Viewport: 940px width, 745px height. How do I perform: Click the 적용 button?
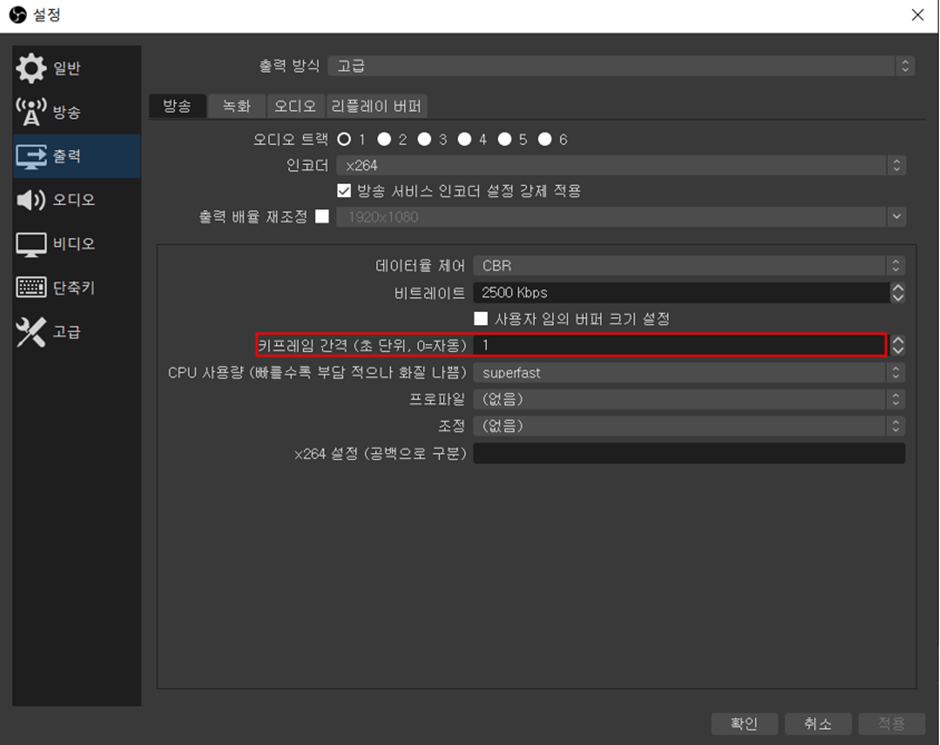coord(892,724)
